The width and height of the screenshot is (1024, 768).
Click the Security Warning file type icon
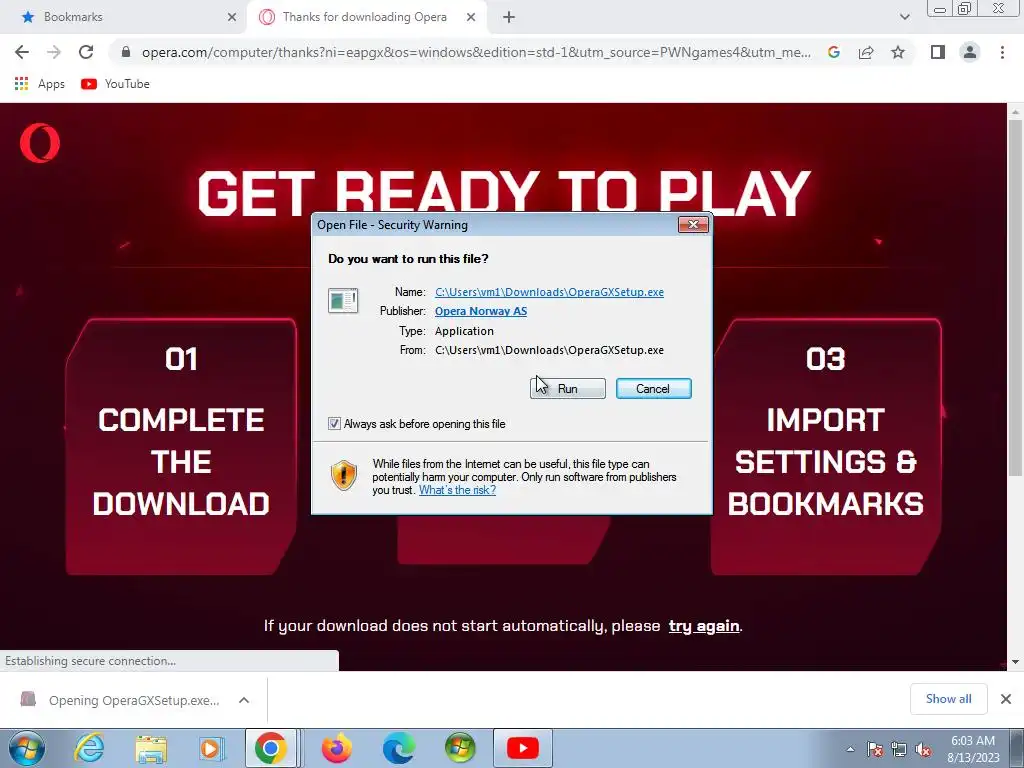click(x=343, y=300)
